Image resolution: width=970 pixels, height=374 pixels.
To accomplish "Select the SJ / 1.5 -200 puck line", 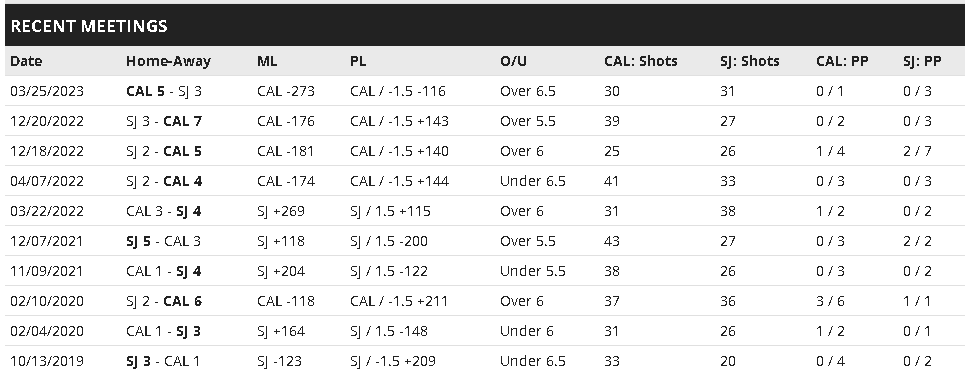I will click(x=389, y=241).
